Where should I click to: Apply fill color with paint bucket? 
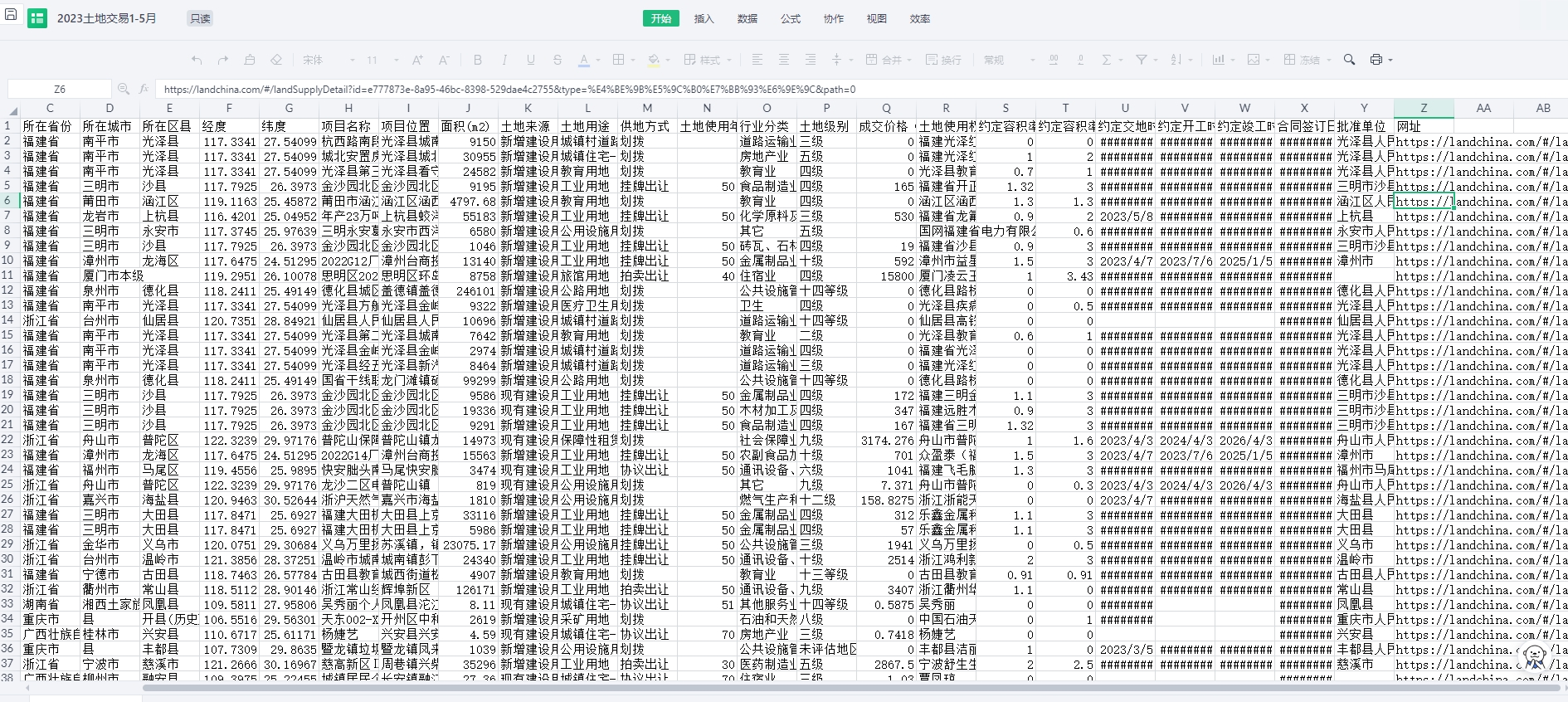[653, 60]
